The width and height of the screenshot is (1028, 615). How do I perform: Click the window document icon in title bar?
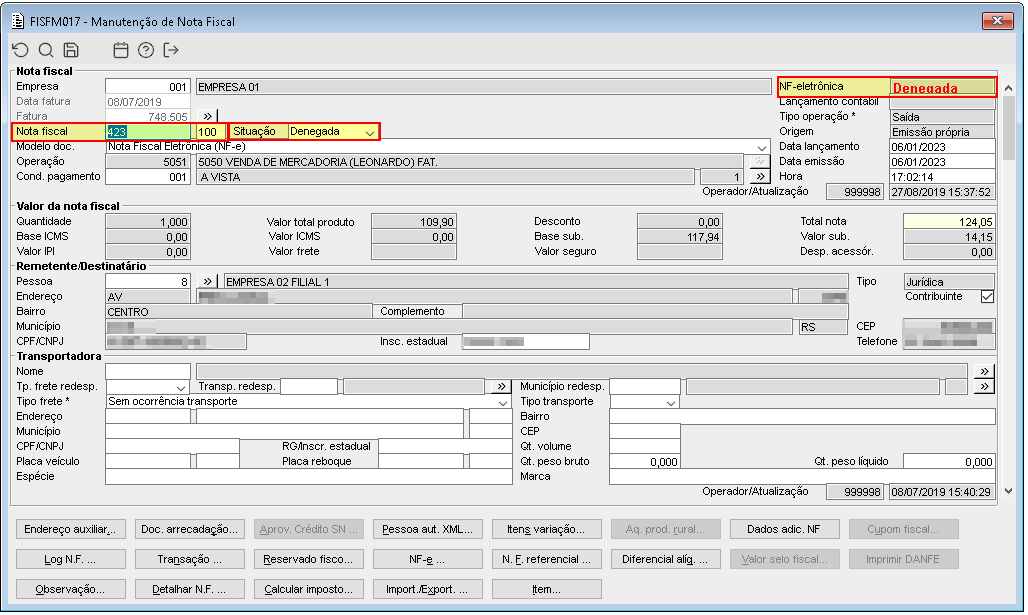[x=18, y=21]
